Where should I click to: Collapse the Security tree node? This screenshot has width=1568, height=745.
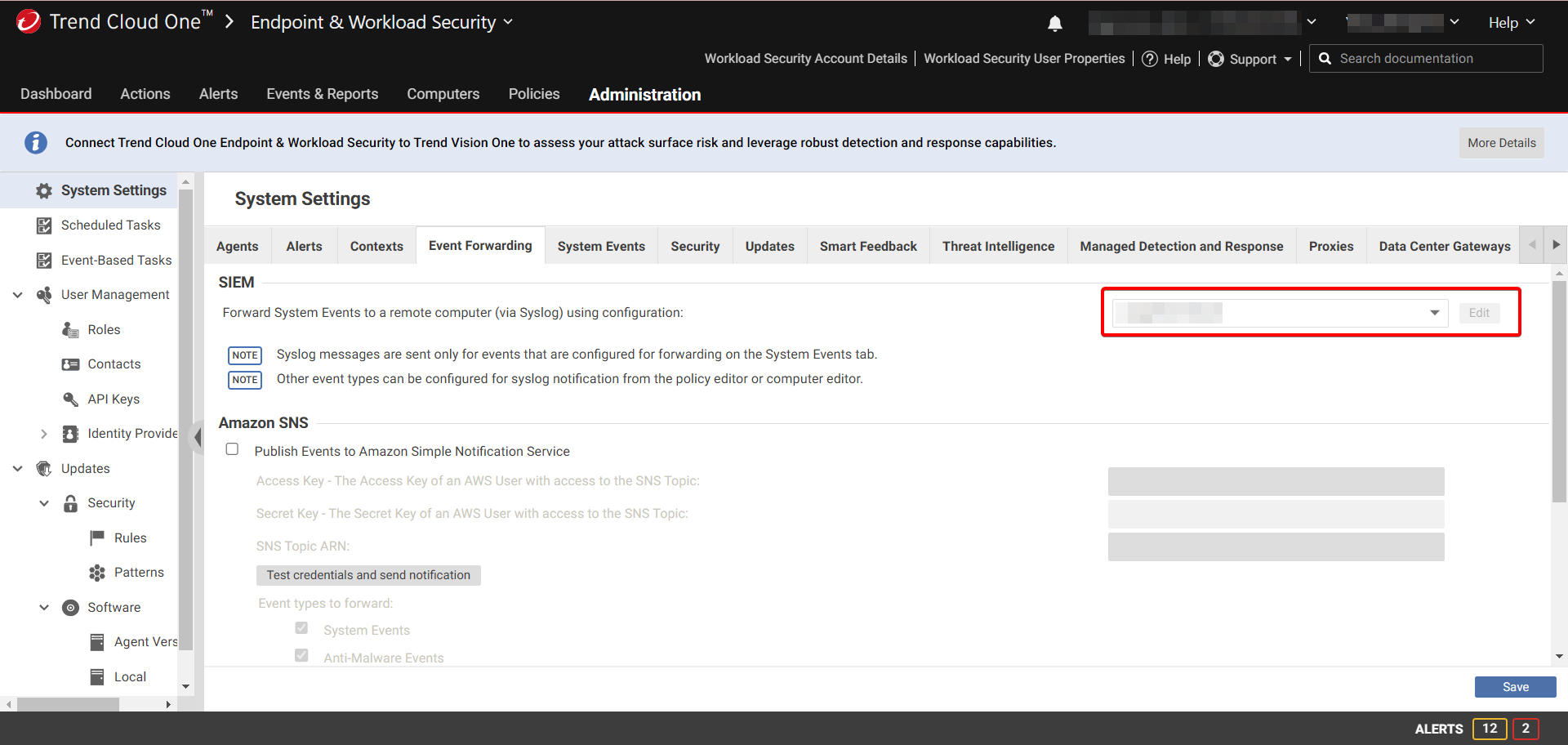tap(44, 503)
